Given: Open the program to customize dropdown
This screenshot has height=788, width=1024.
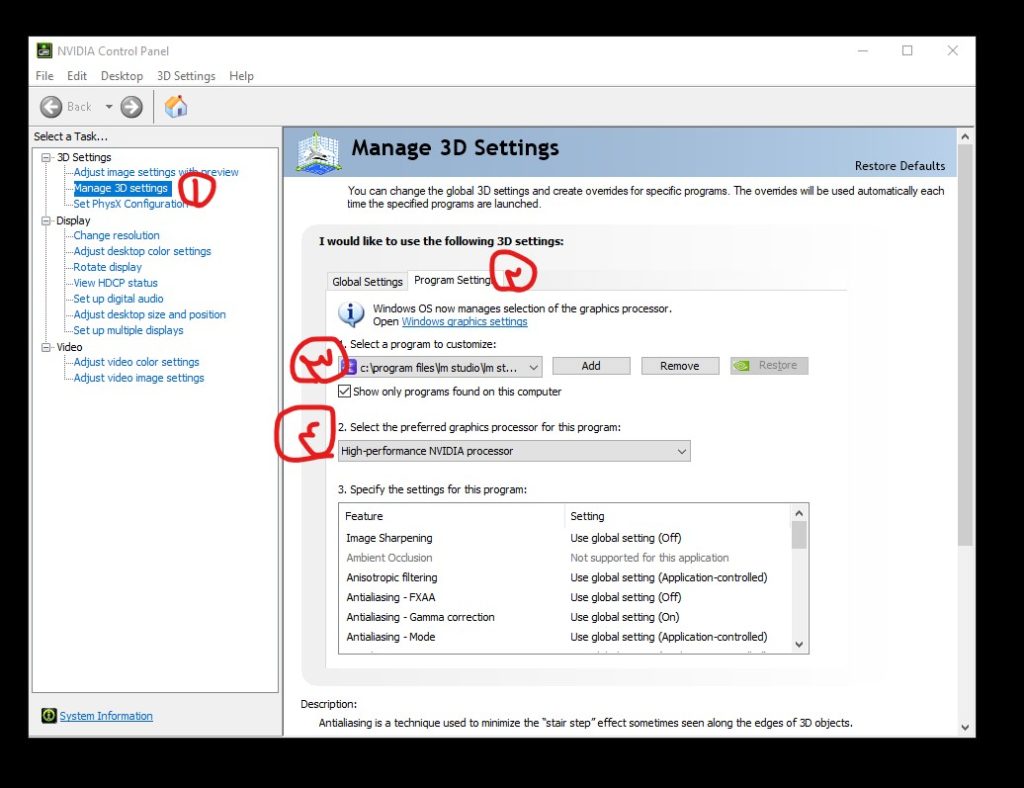Looking at the screenshot, I should coord(534,367).
